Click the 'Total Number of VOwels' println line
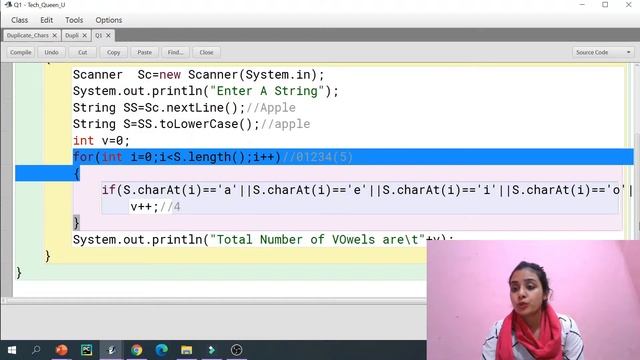The image size is (640, 360). point(263,239)
